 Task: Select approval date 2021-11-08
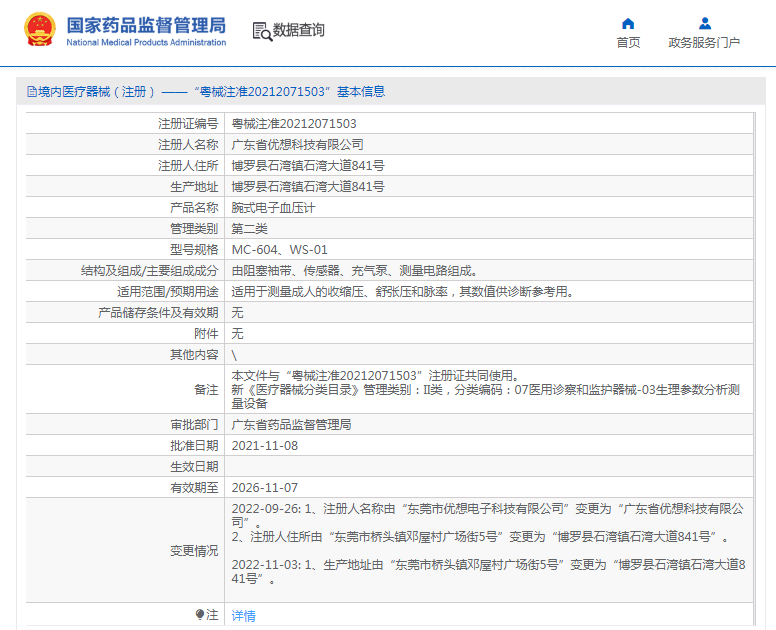click(x=265, y=446)
